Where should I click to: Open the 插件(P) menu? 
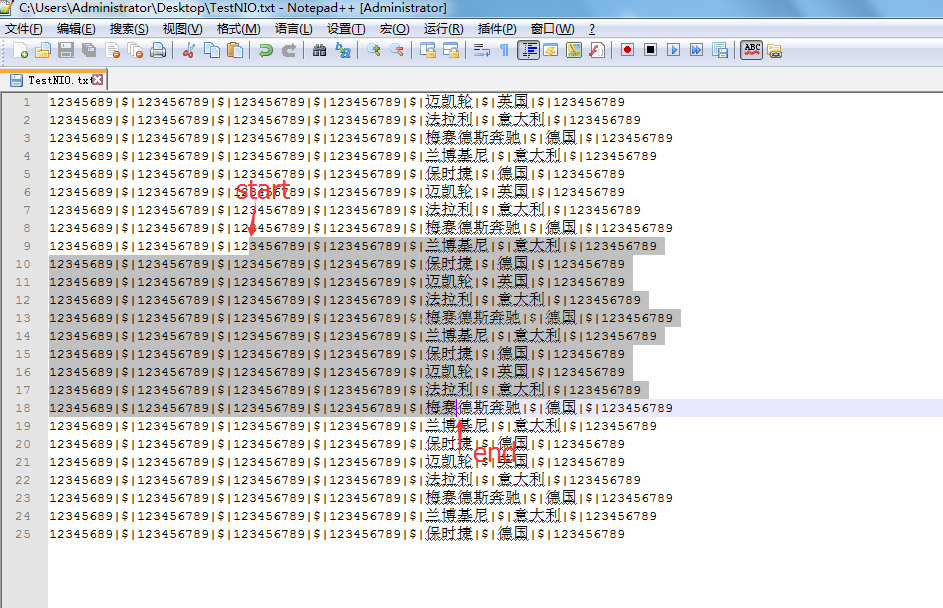pos(497,29)
